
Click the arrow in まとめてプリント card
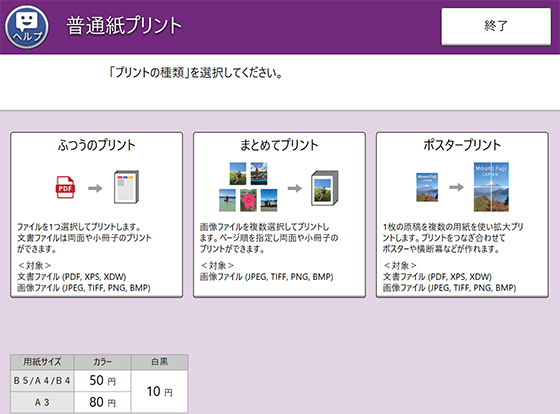295,188
